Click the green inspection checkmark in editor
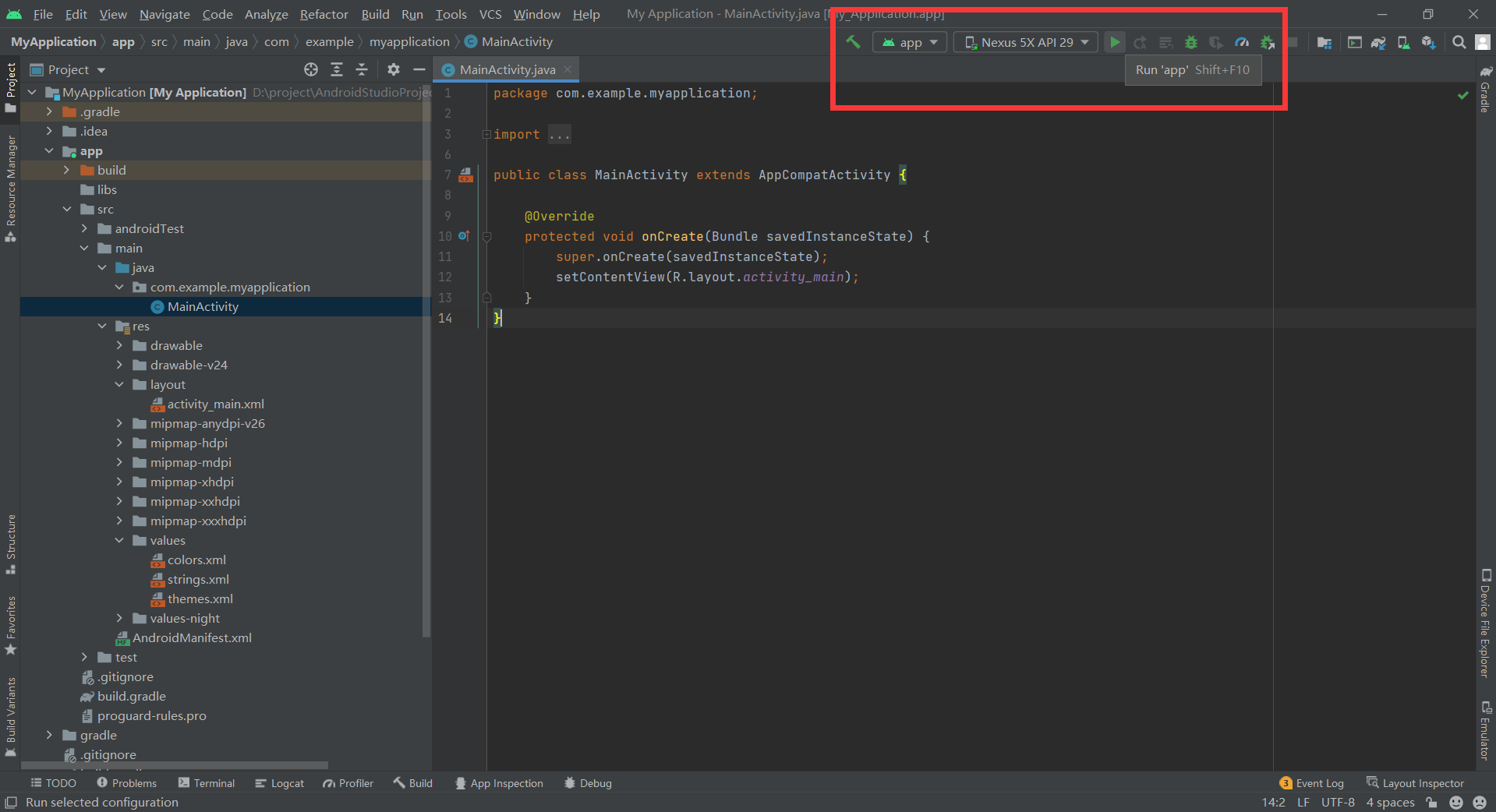 coord(1463,95)
